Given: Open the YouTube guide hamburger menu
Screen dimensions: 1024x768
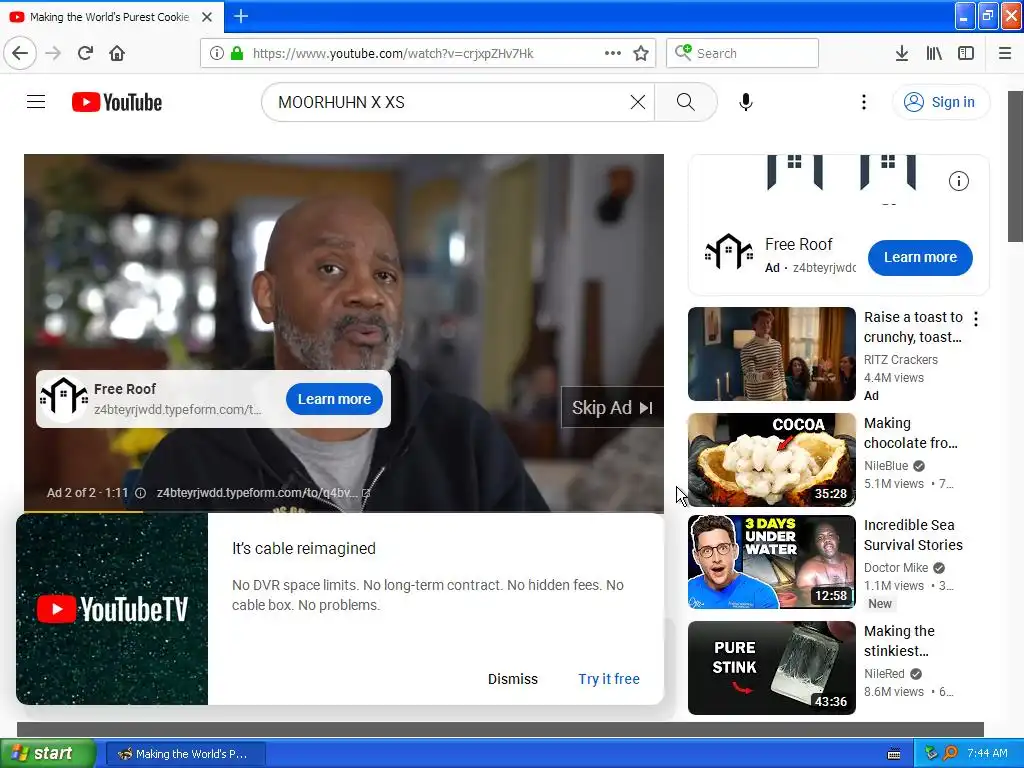Looking at the screenshot, I should [x=36, y=102].
